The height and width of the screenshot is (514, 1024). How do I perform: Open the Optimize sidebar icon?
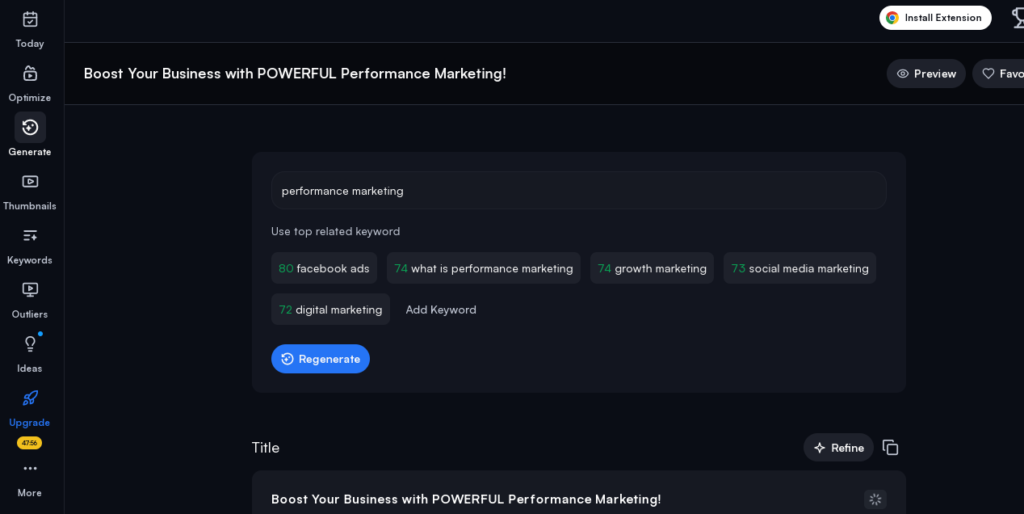(x=30, y=74)
